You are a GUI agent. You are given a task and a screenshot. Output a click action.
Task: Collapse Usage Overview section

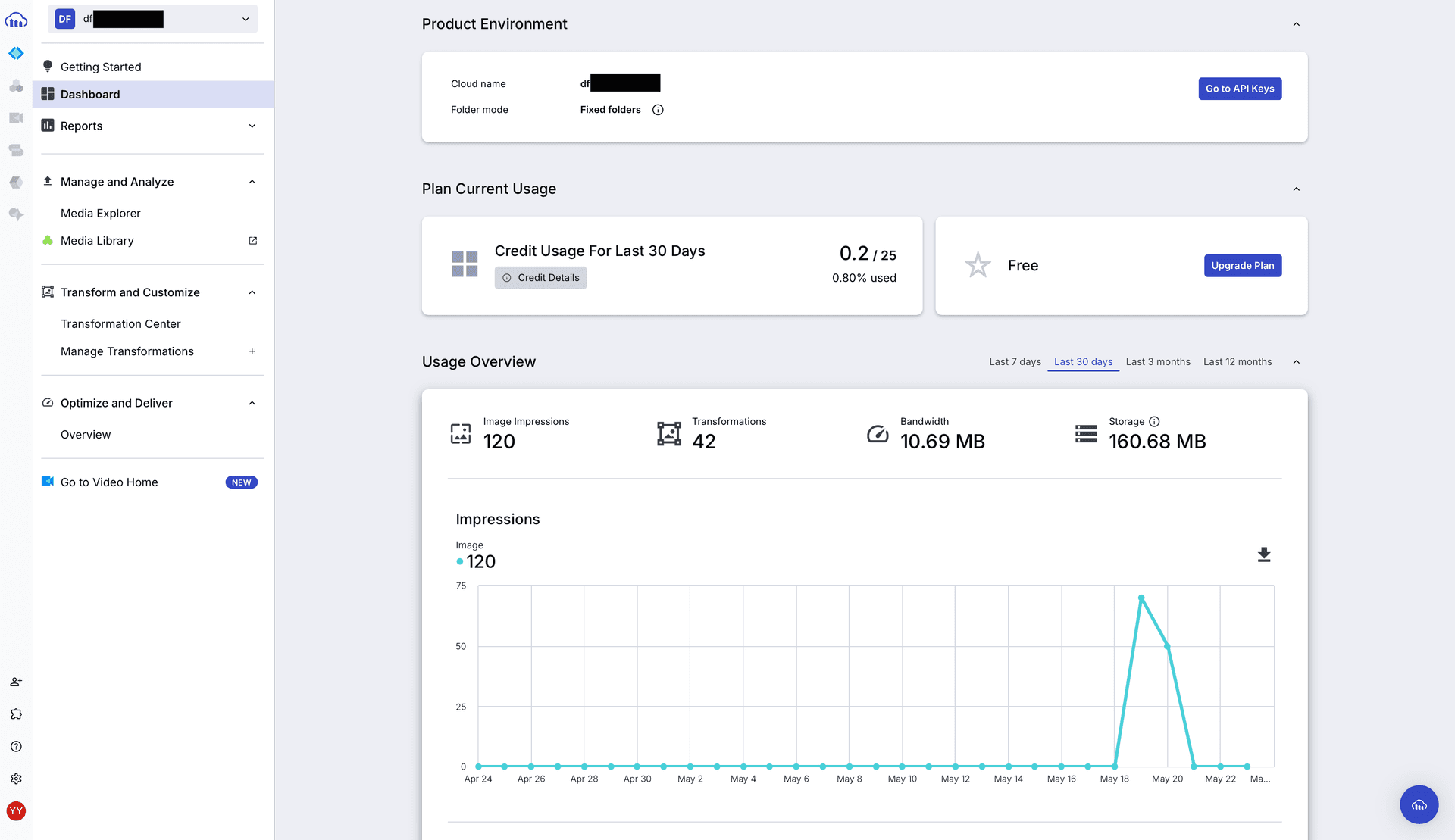pyautogui.click(x=1297, y=361)
